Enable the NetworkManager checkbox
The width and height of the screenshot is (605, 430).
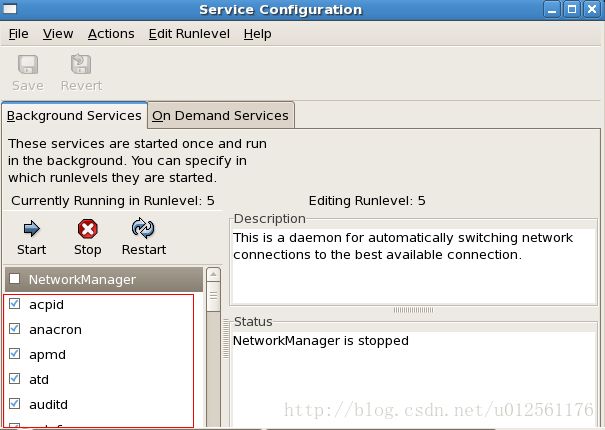click(15, 279)
